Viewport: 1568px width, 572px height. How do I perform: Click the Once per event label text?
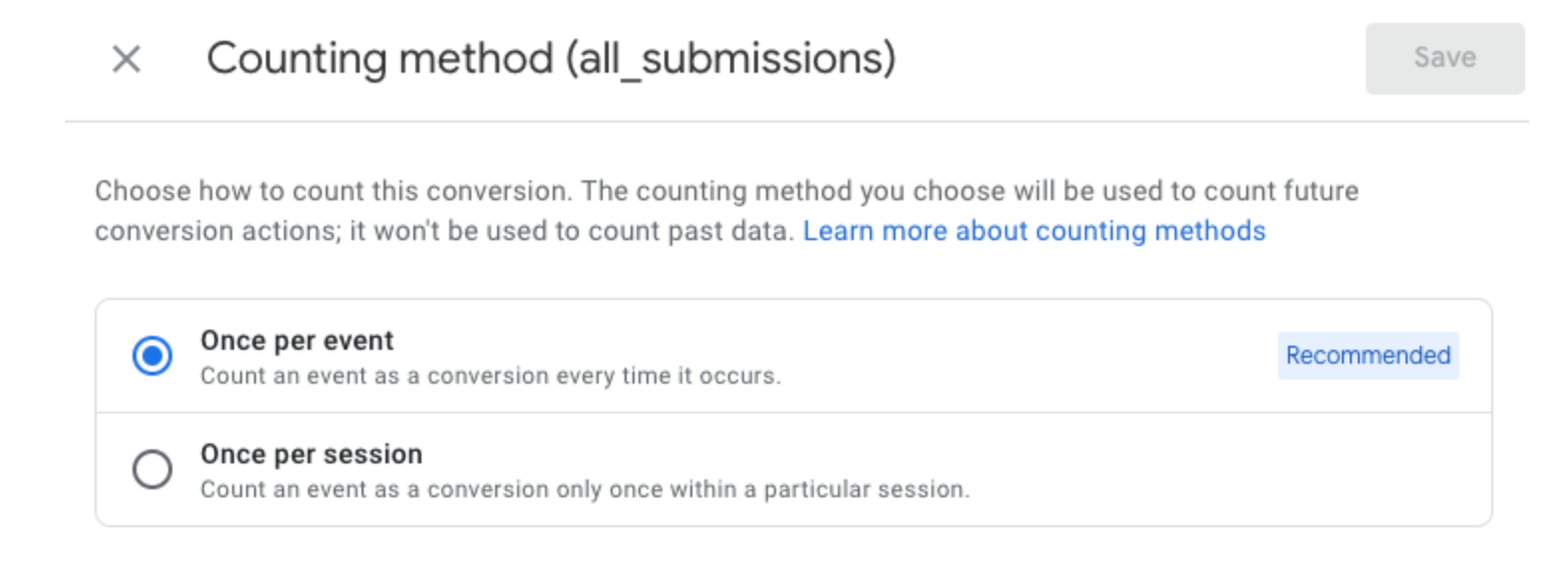coord(297,341)
